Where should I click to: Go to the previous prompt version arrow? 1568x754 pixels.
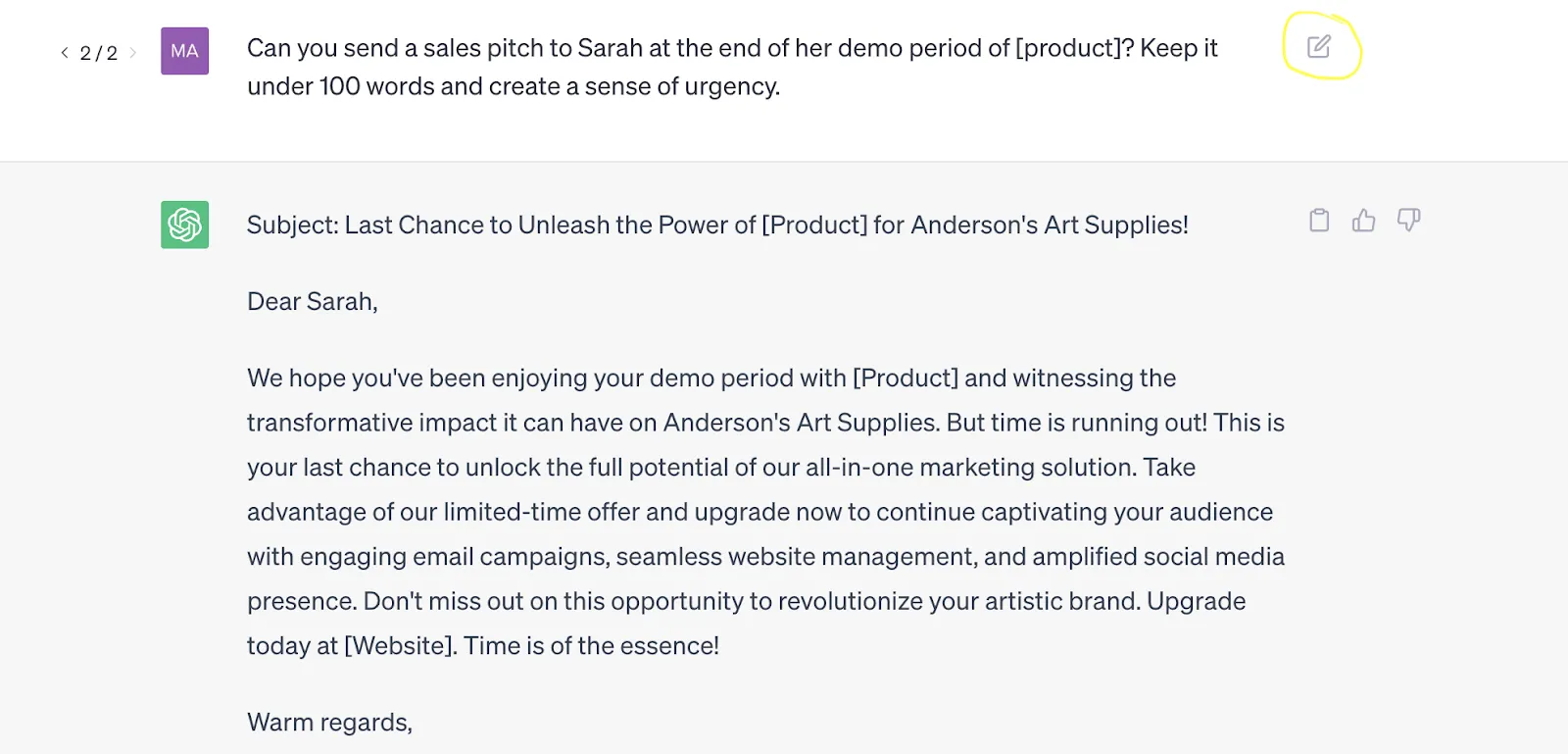(x=65, y=53)
